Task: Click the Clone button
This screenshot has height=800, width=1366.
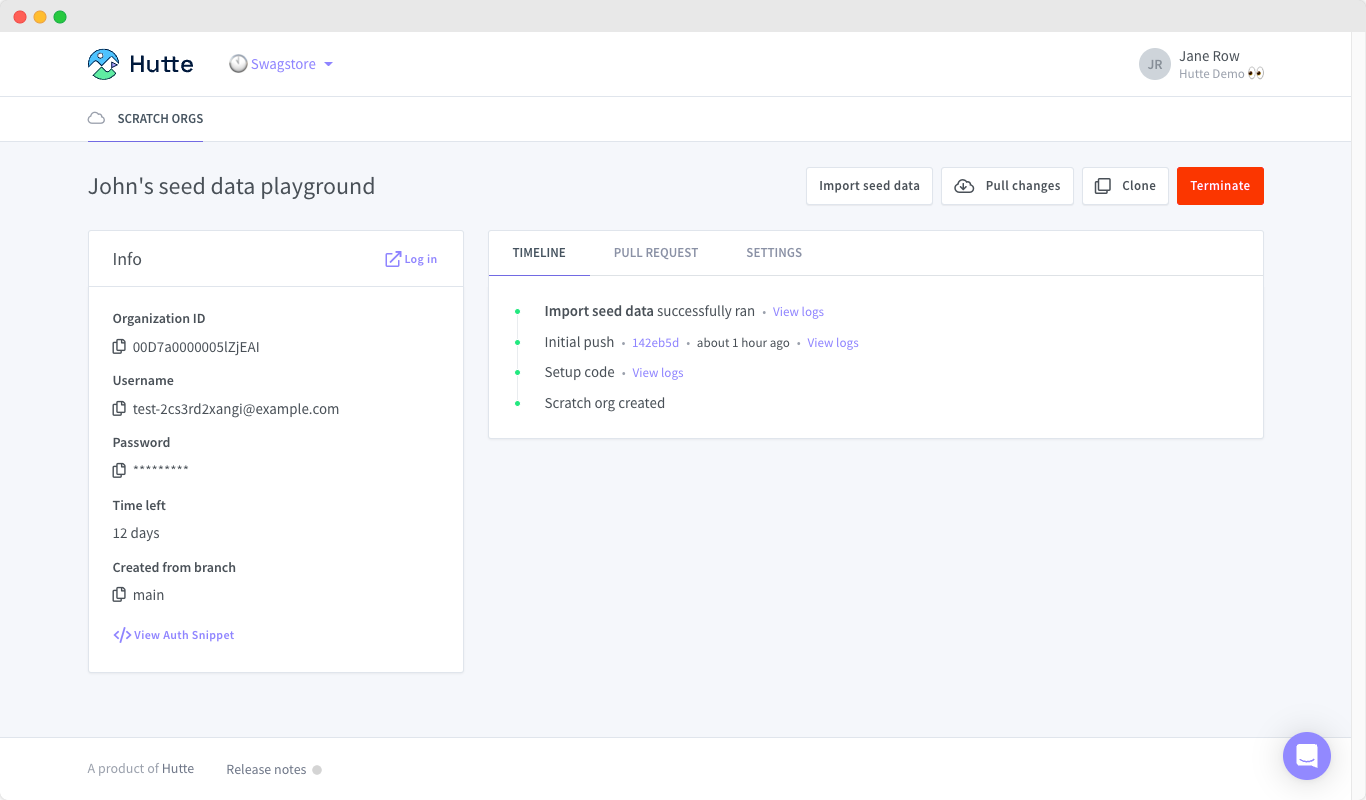Action: tap(1125, 186)
